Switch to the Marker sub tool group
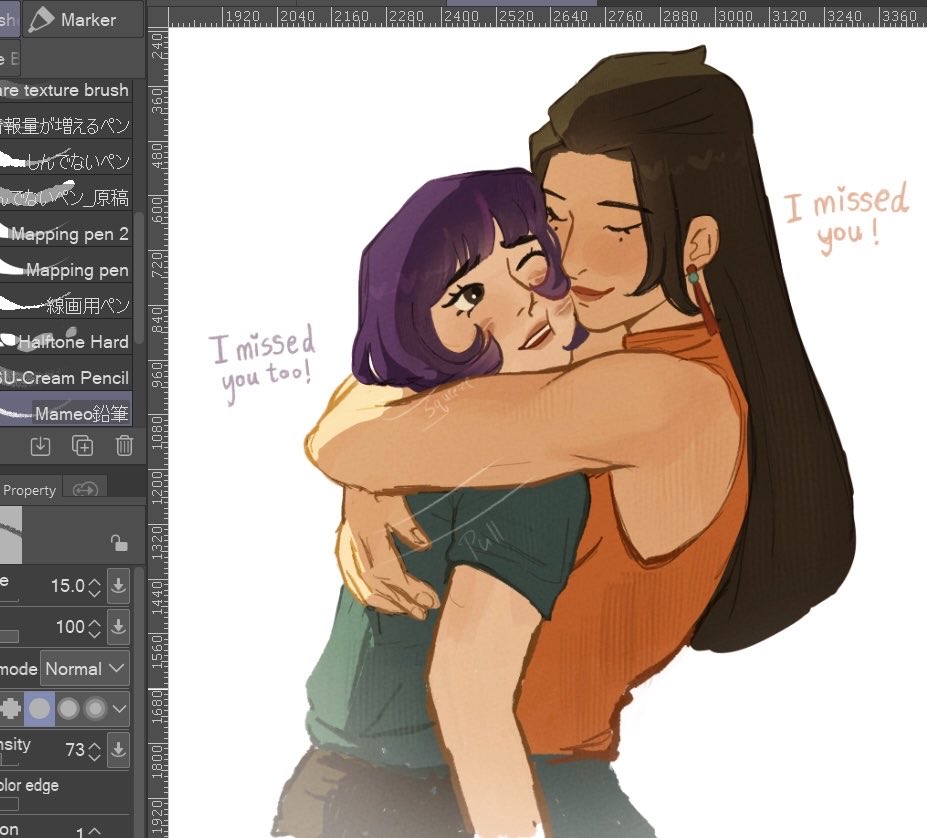The width and height of the screenshot is (927, 838). click(83, 20)
